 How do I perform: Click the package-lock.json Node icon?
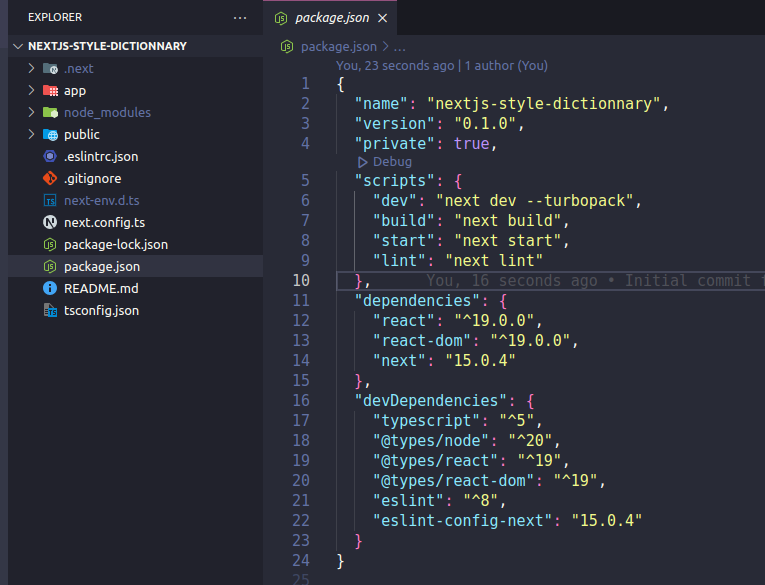50,244
